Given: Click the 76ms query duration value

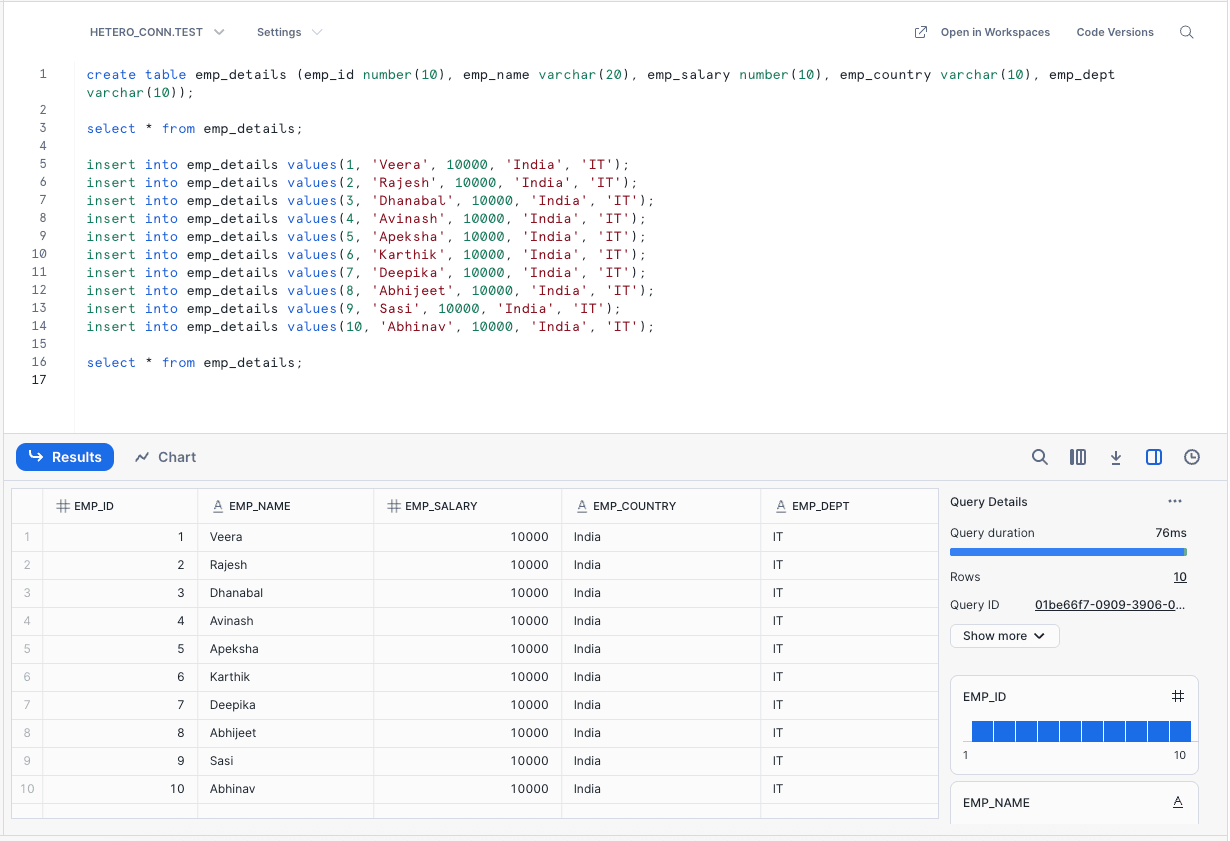Looking at the screenshot, I should [1171, 533].
